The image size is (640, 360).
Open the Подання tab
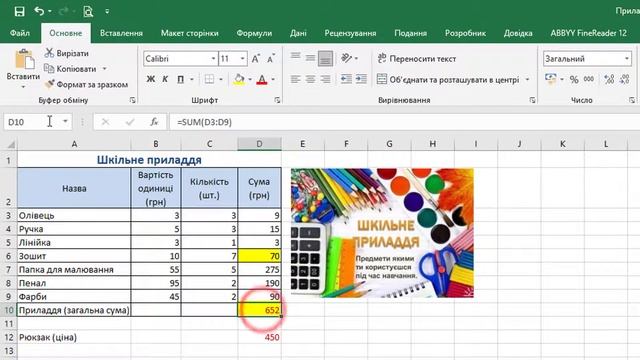[410, 33]
